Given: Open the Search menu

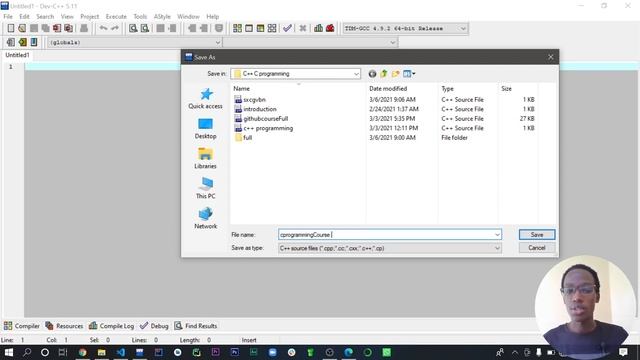Looking at the screenshot, I should coord(45,16).
